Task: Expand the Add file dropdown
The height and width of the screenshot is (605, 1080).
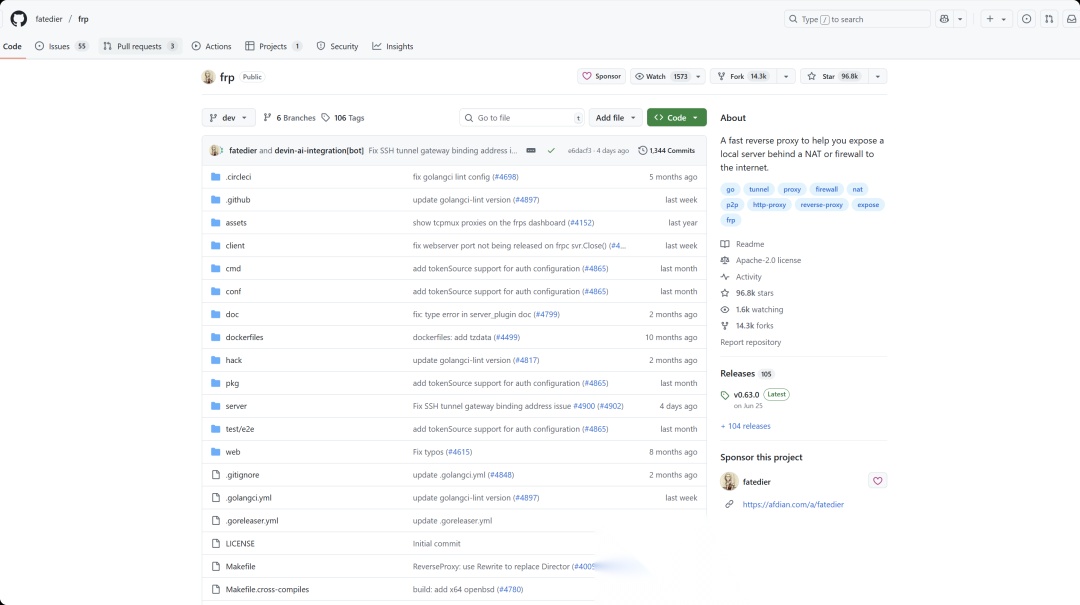Action: tap(615, 118)
